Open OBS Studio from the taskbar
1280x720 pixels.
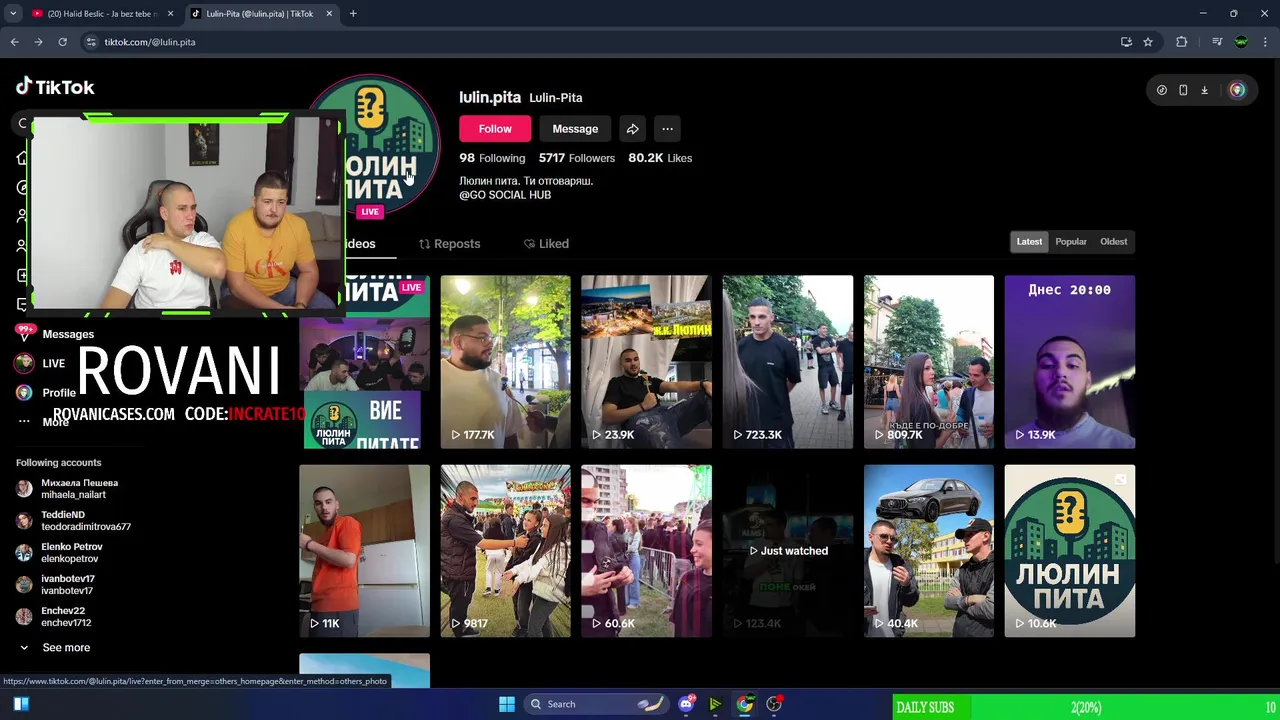[774, 704]
